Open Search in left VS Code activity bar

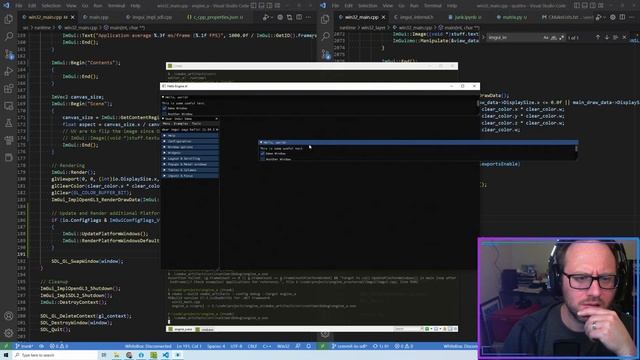coord(9,37)
